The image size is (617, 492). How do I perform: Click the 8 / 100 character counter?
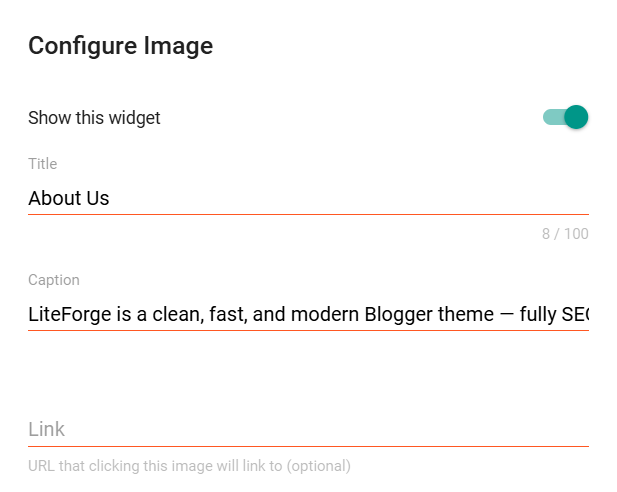[x=565, y=234]
